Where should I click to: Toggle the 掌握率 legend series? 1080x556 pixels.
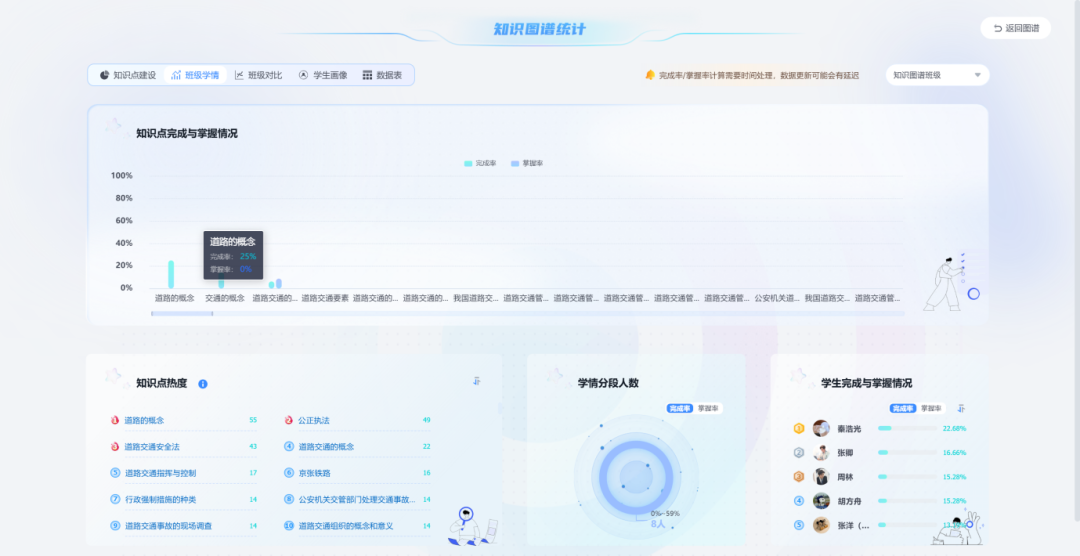tap(527, 163)
